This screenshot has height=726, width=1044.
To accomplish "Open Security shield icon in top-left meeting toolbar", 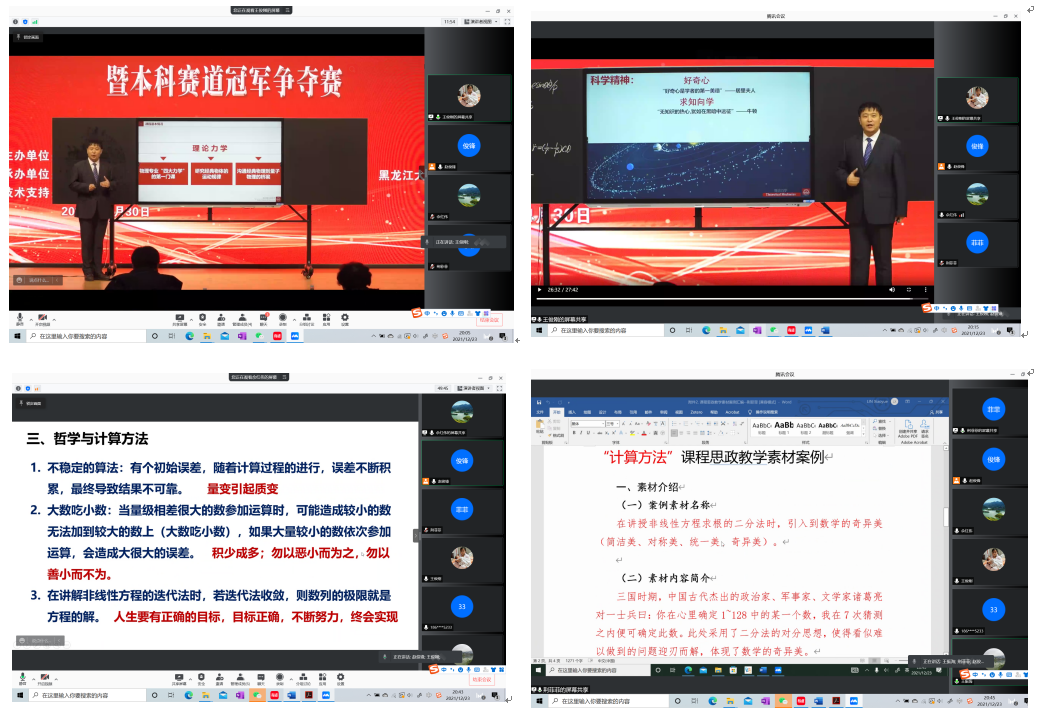I will tap(202, 316).
